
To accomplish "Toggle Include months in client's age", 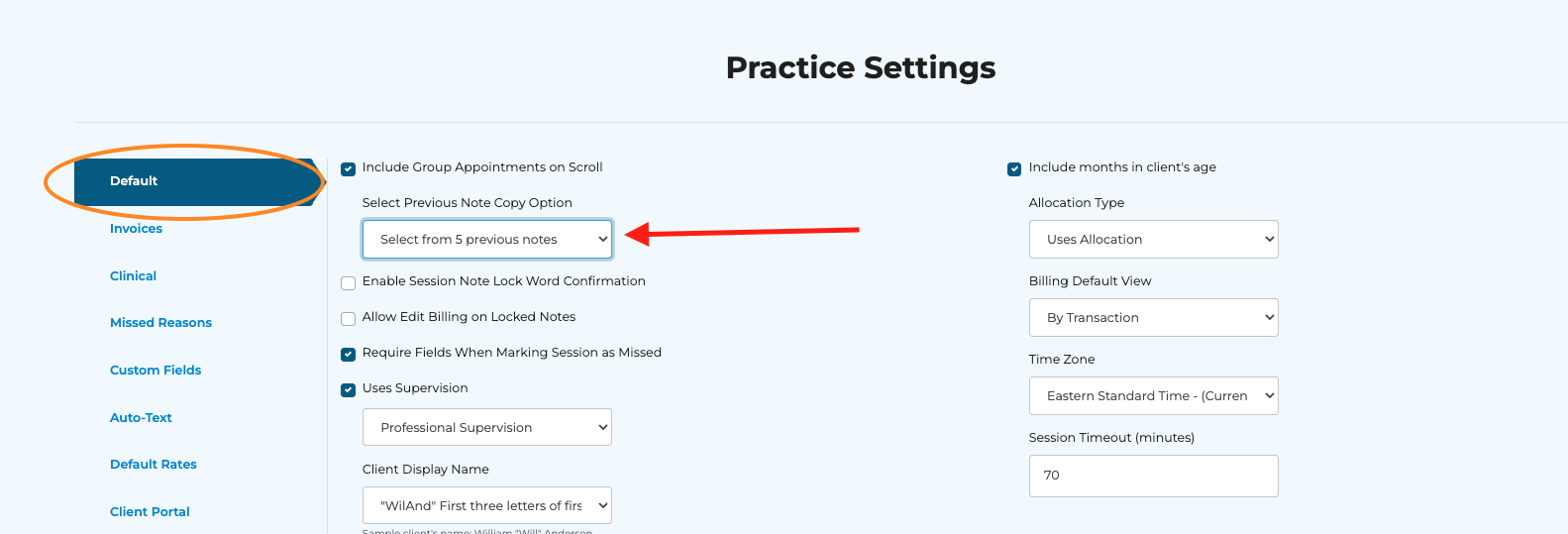I will click(1014, 168).
